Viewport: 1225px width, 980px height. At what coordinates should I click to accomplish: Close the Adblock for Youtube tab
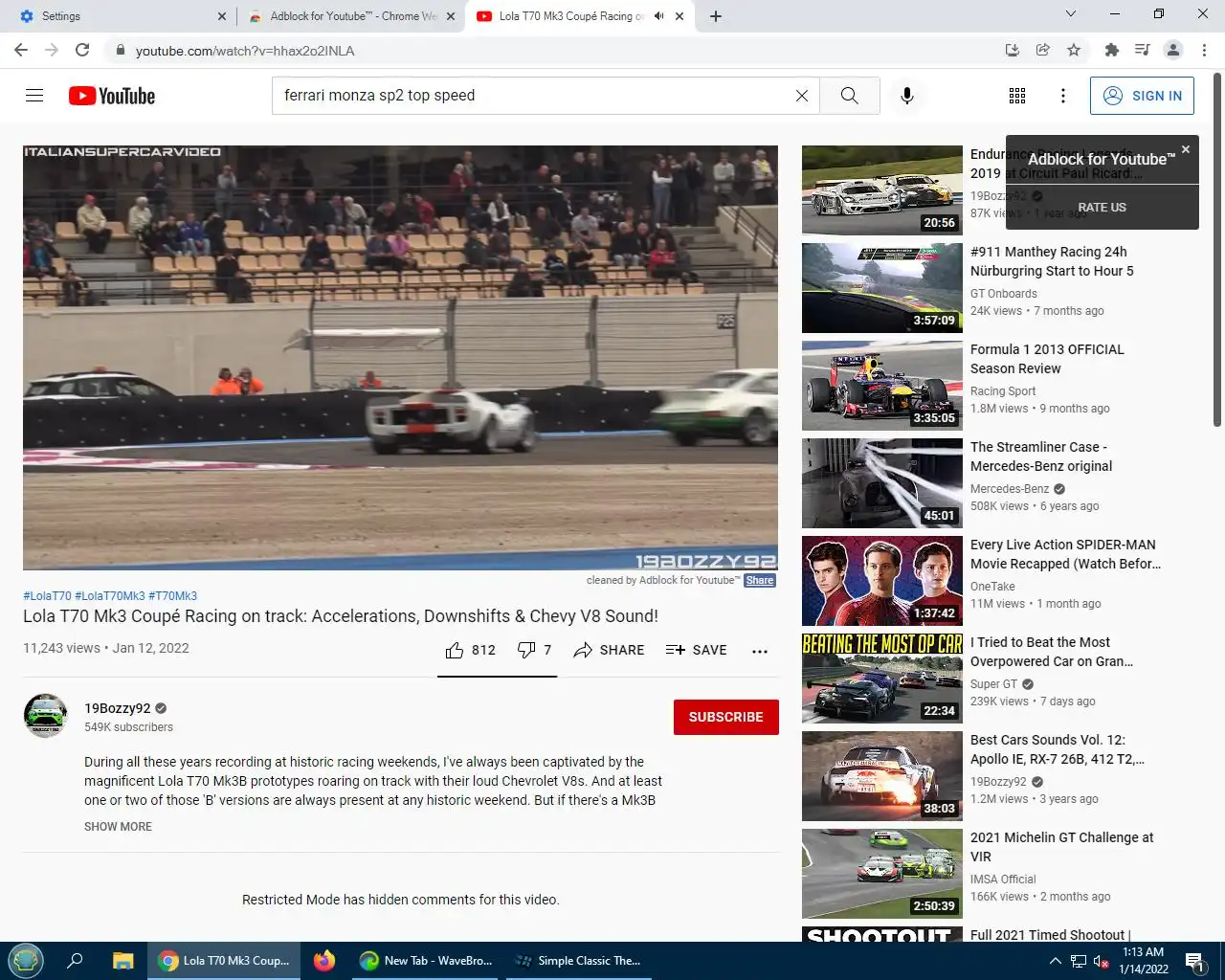pyautogui.click(x=451, y=16)
